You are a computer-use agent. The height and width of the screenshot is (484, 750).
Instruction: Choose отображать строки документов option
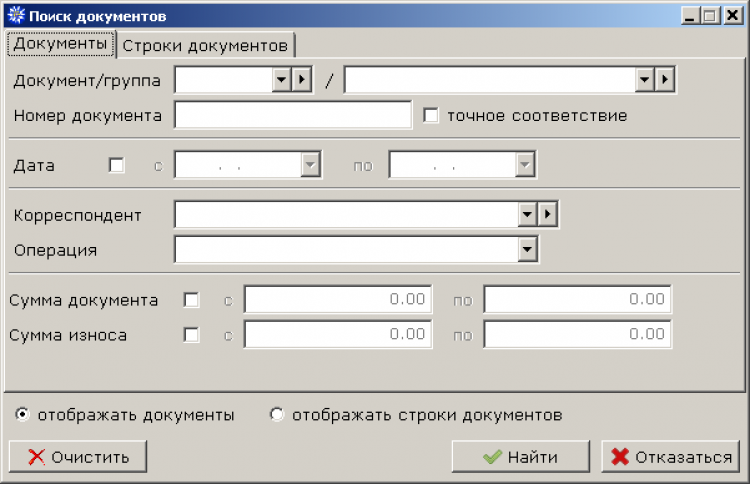click(x=277, y=414)
